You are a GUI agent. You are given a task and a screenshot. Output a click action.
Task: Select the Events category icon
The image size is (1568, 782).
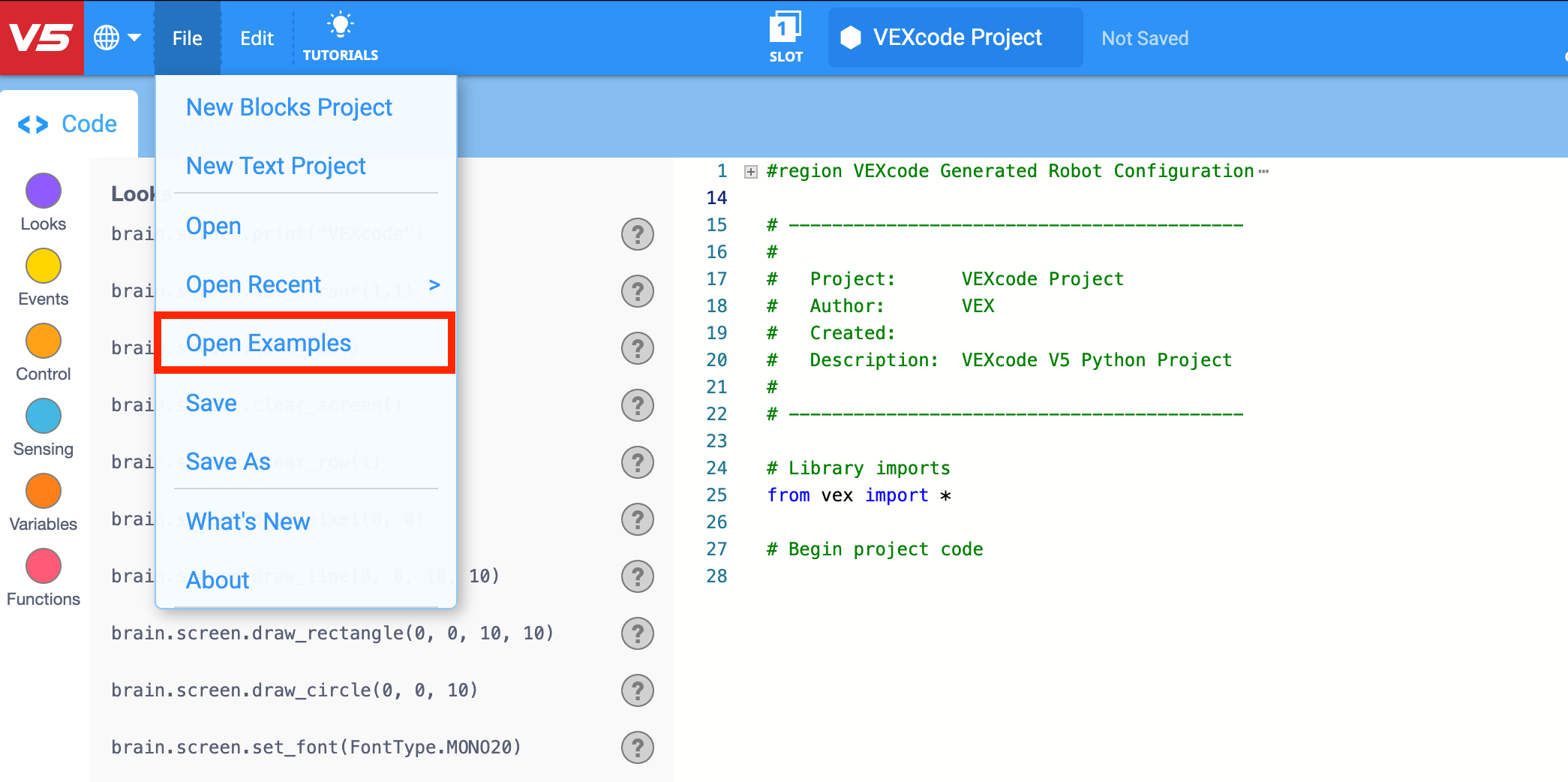pyautogui.click(x=43, y=266)
